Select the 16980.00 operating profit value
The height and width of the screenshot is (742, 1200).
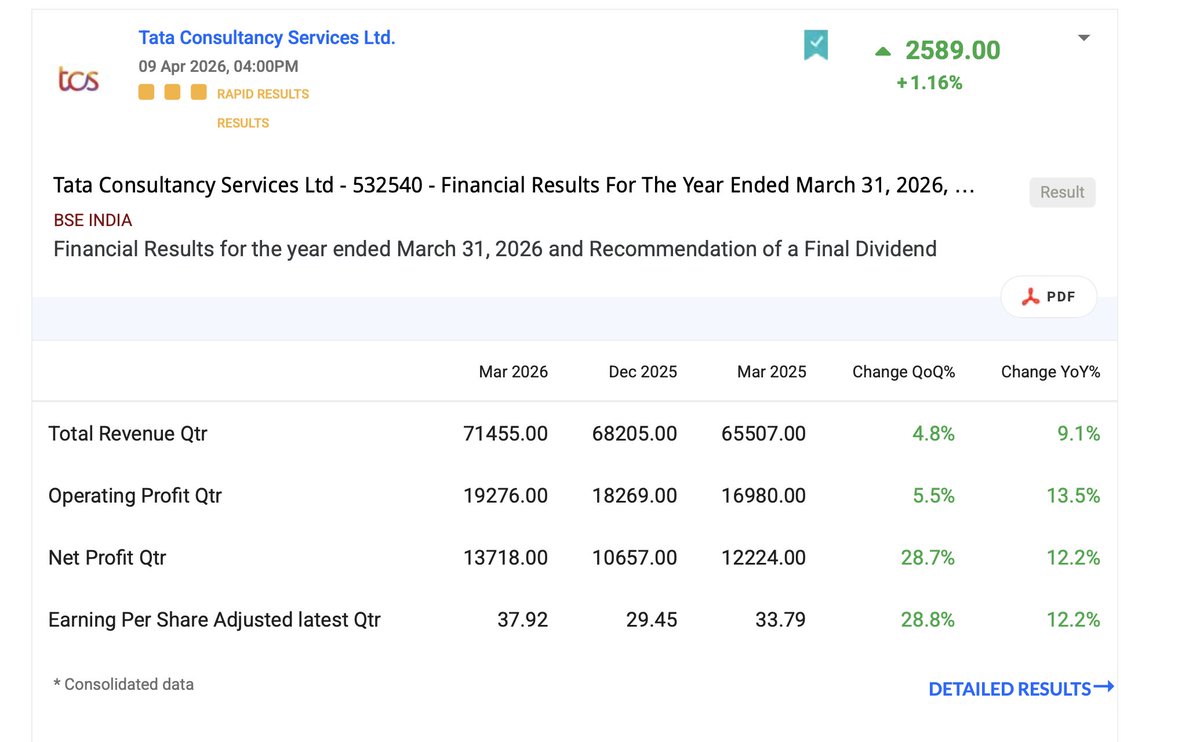pyautogui.click(x=764, y=496)
